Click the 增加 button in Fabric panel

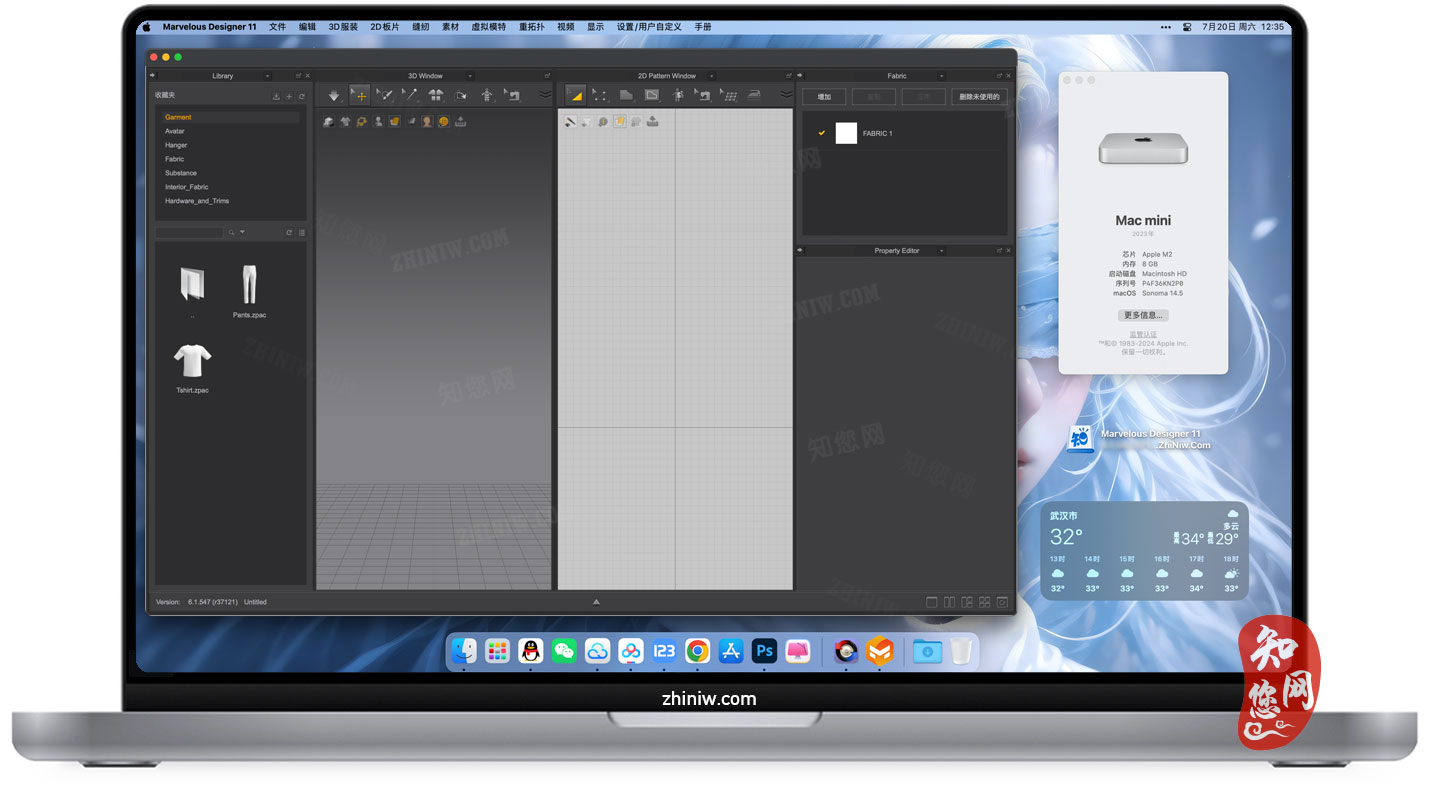click(x=824, y=97)
